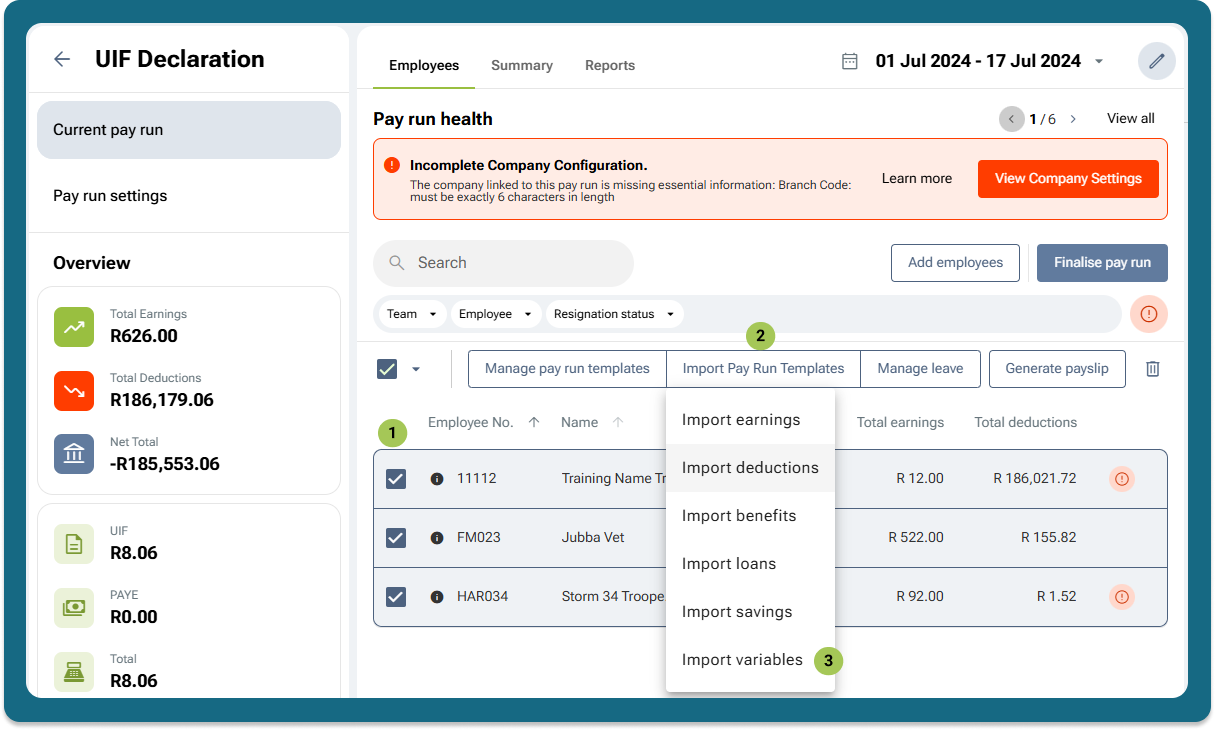Viewport: 1215px width, 730px height.
Task: Uncheck the Jubba Vet row checkbox
Action: click(x=396, y=538)
